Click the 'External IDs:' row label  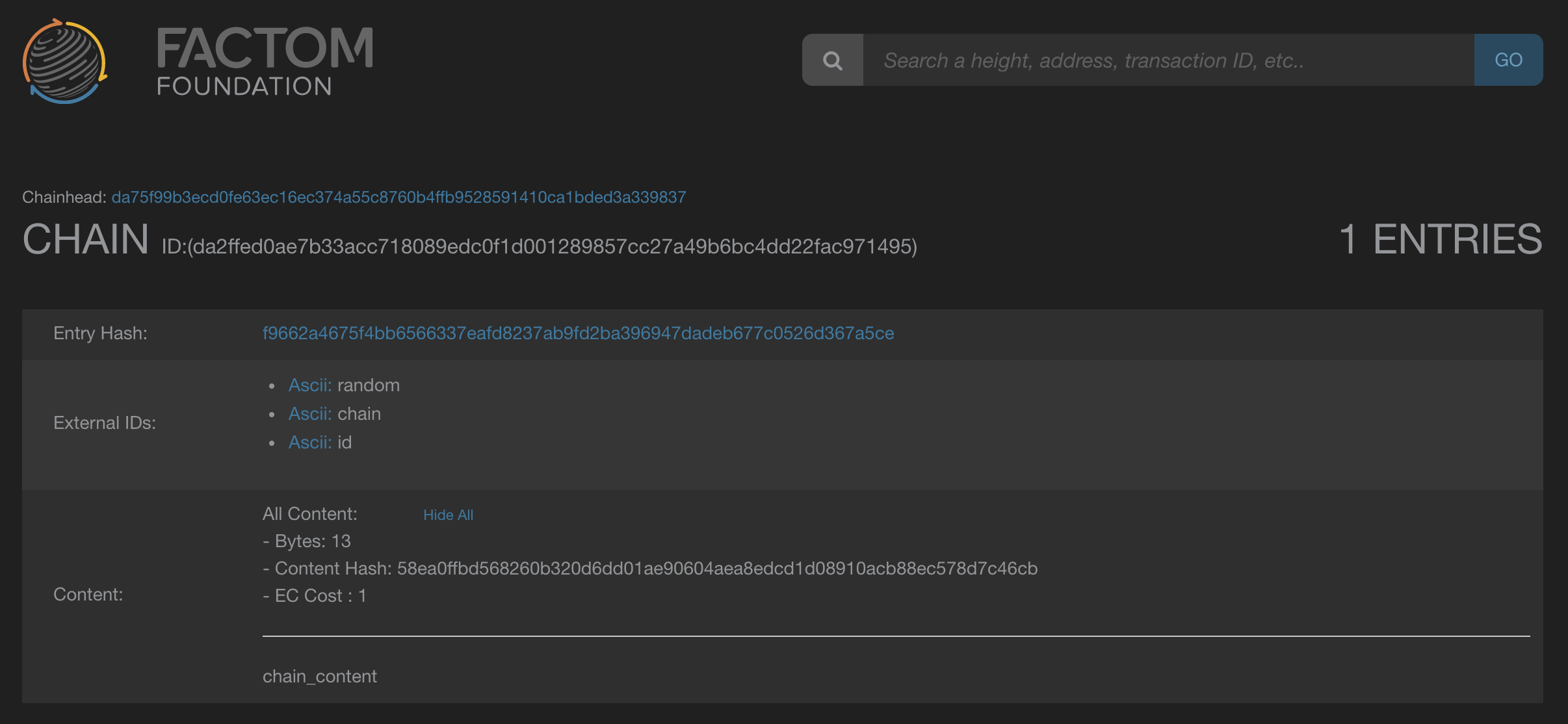pyautogui.click(x=105, y=423)
